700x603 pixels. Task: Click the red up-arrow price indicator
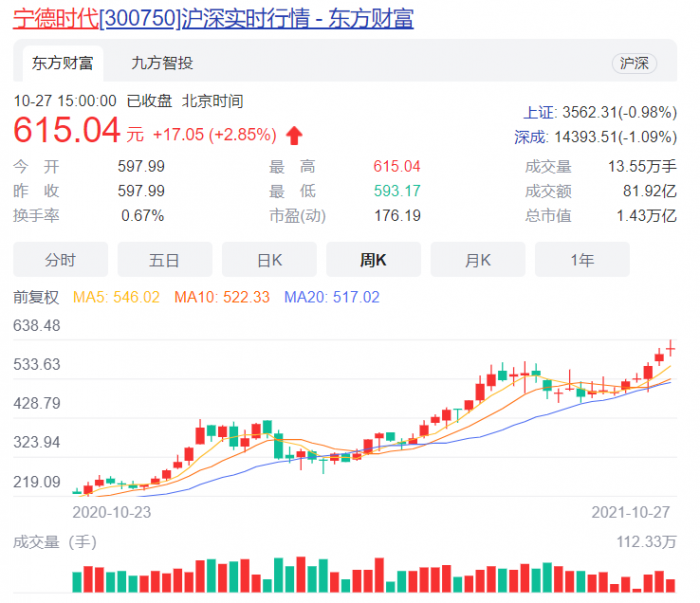pos(294,135)
